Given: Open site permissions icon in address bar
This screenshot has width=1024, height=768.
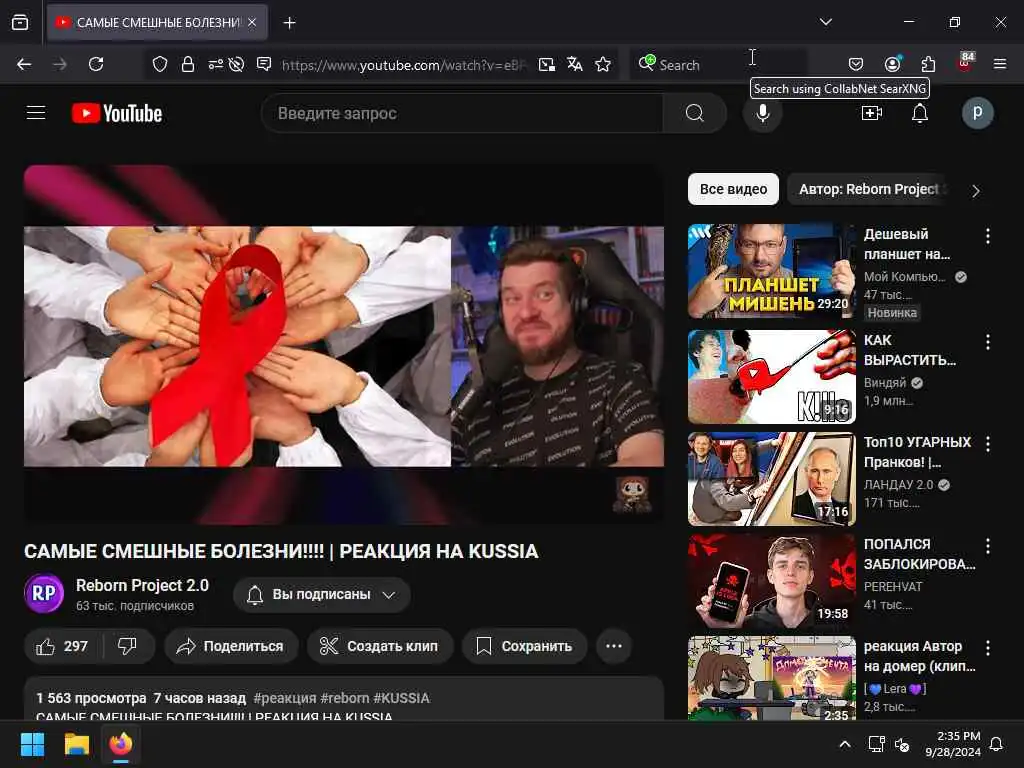Looking at the screenshot, I should [216, 64].
